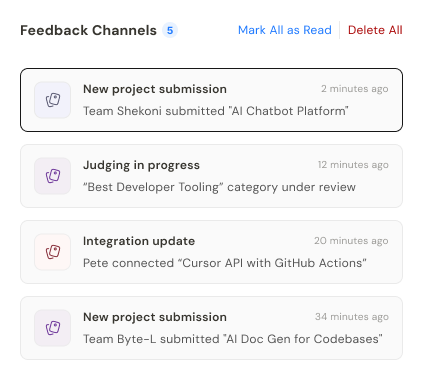Click "Pete connected" description text
The width and height of the screenshot is (423, 380).
(225, 263)
